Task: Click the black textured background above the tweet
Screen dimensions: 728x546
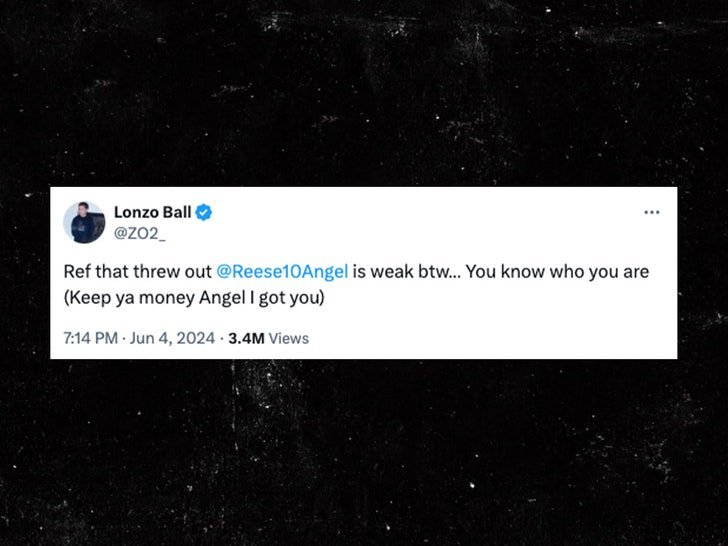Action: click(x=364, y=93)
